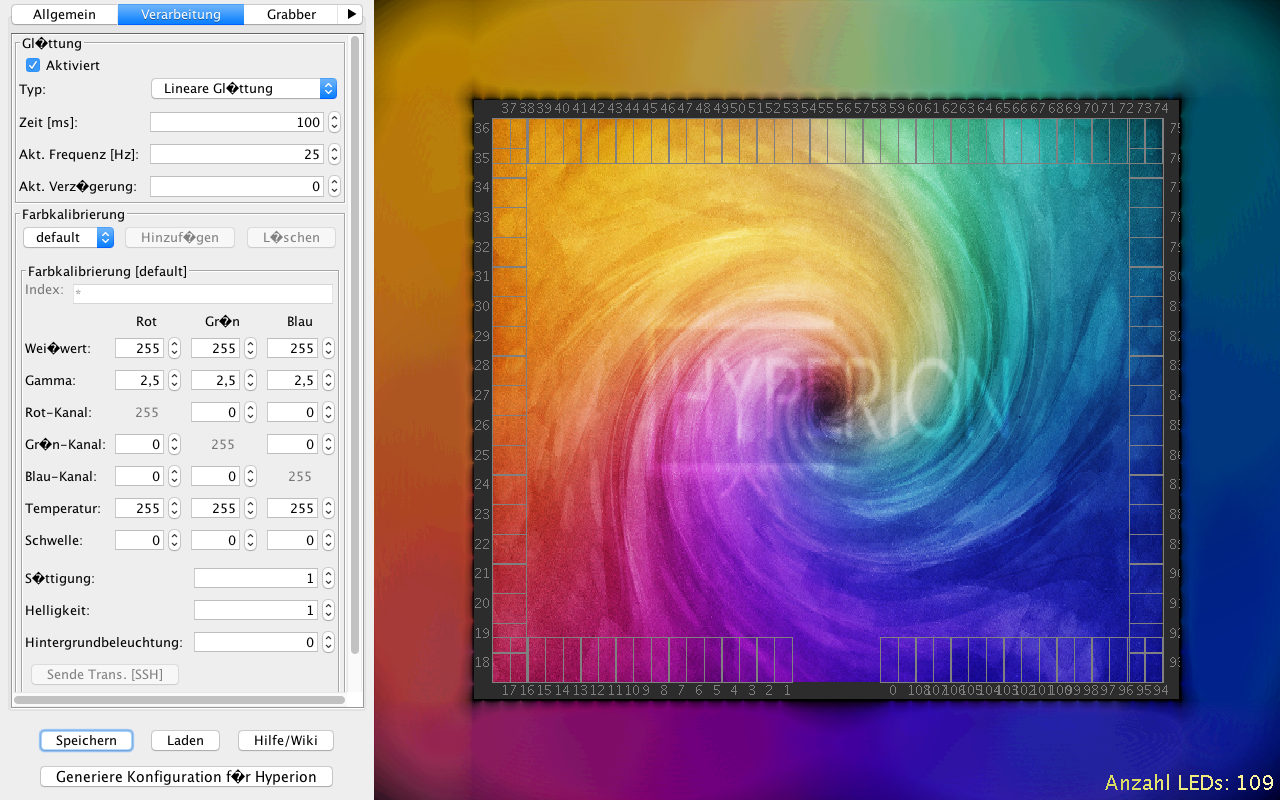Click the tab overflow arrow right of Grabber

pyautogui.click(x=350, y=14)
